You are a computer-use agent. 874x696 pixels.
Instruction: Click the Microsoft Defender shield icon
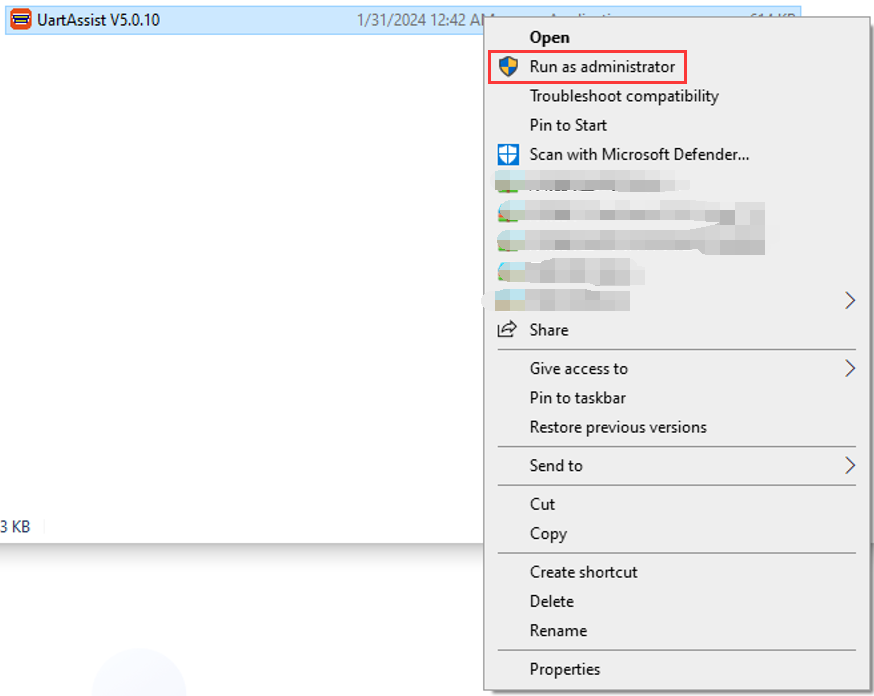tap(508, 154)
